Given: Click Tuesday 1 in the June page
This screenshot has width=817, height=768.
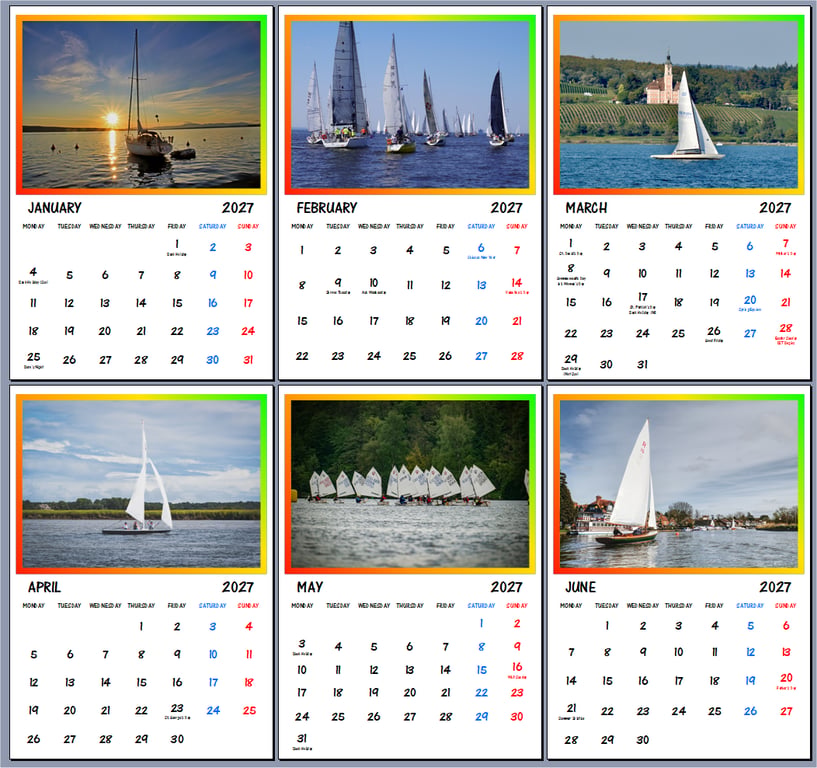Looking at the screenshot, I should (x=606, y=625).
